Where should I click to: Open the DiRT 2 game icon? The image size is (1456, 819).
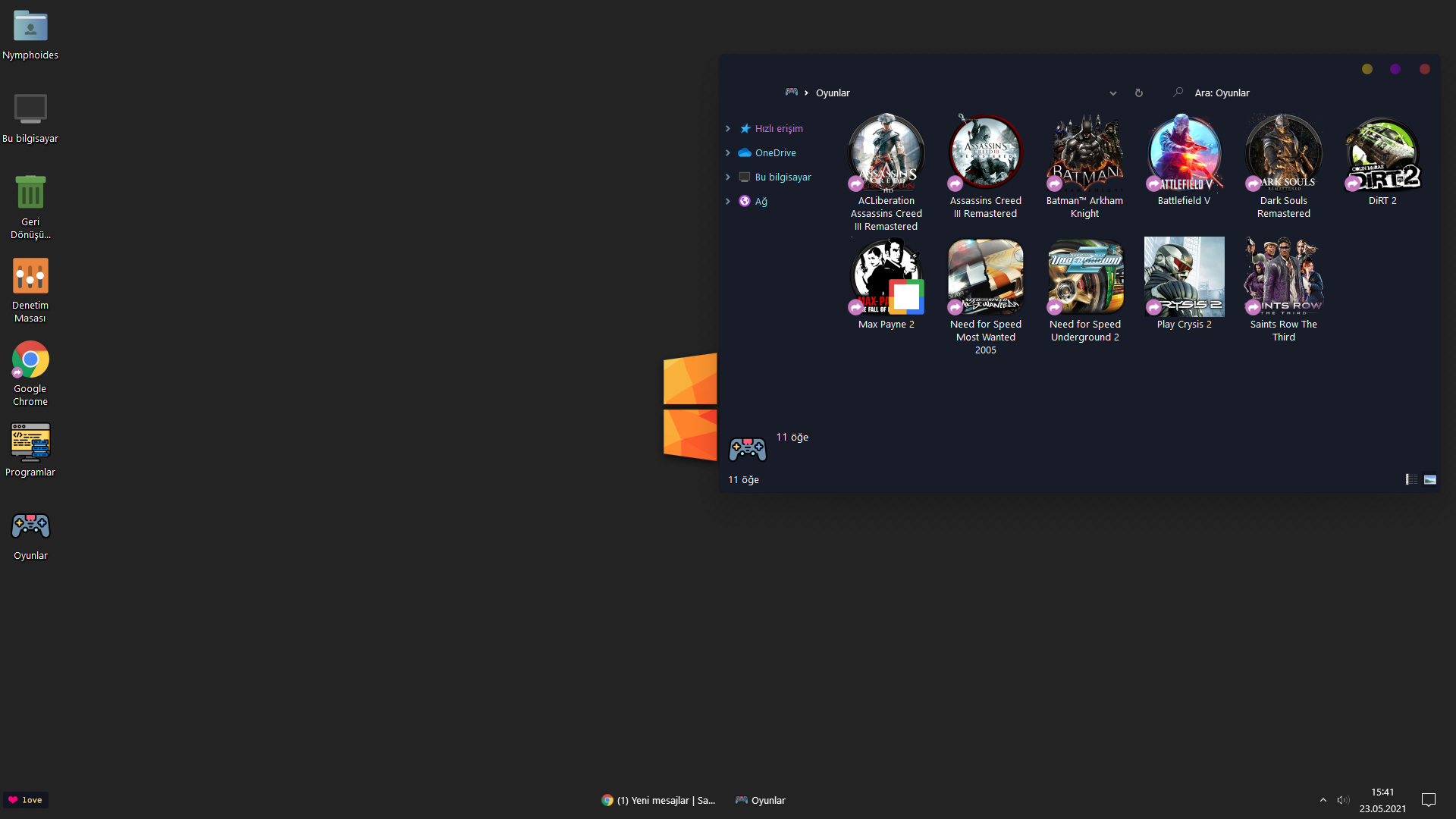tap(1382, 154)
